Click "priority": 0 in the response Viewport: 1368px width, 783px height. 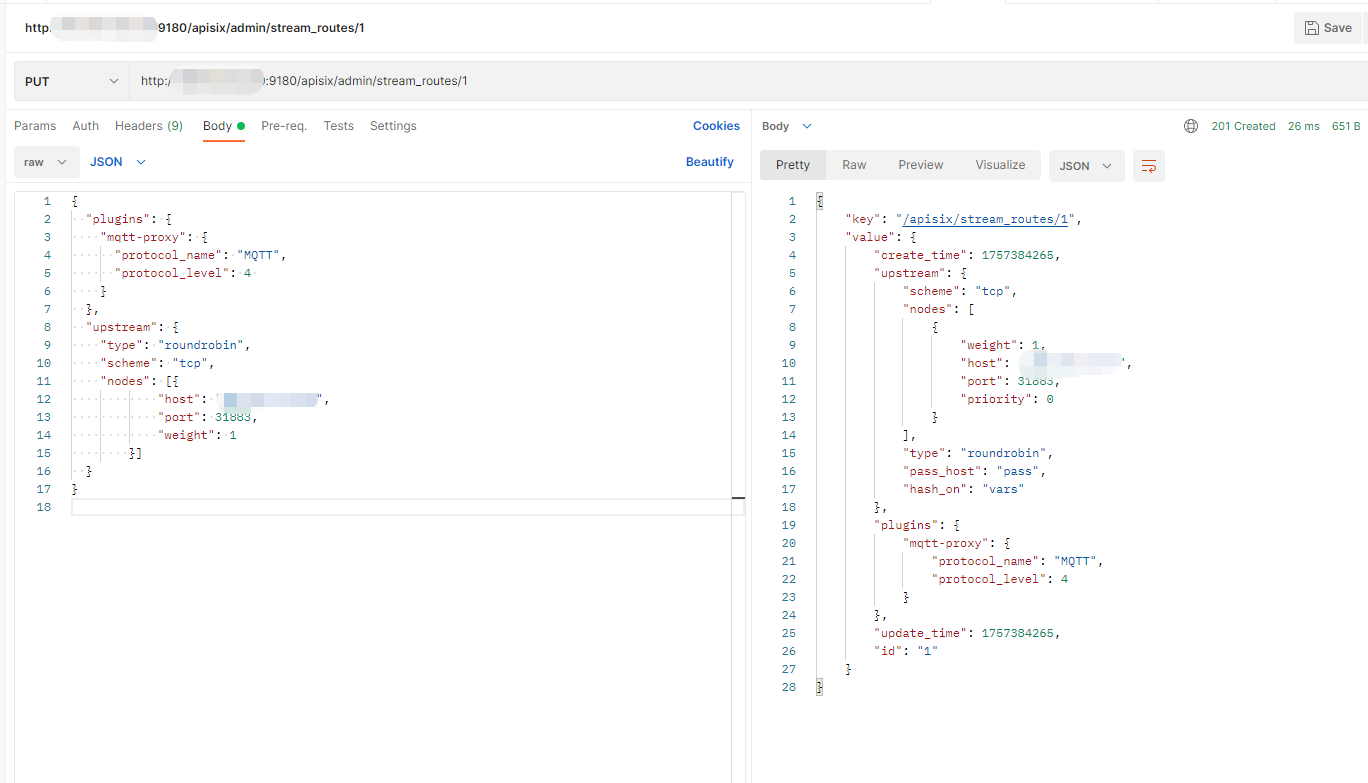(1006, 399)
